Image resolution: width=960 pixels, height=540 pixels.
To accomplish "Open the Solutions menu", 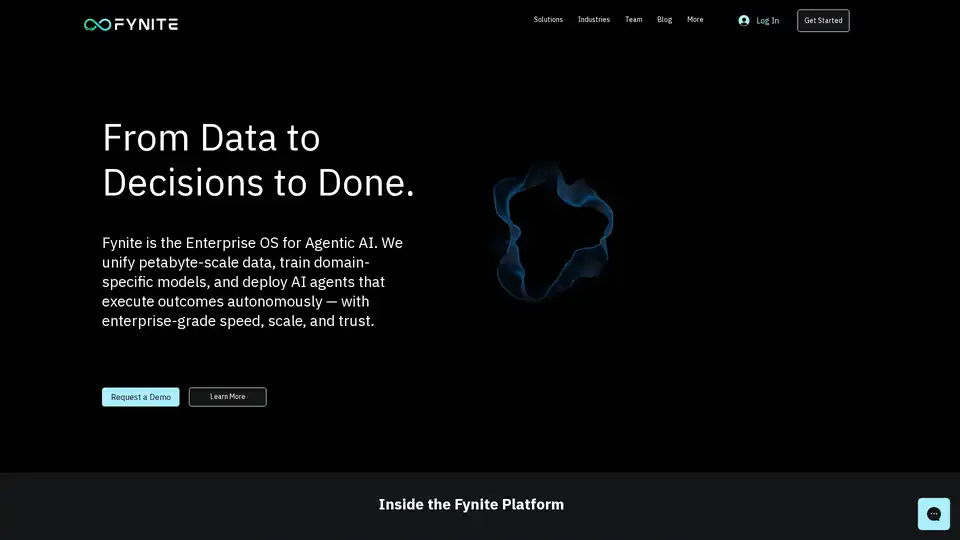I will (x=548, y=20).
